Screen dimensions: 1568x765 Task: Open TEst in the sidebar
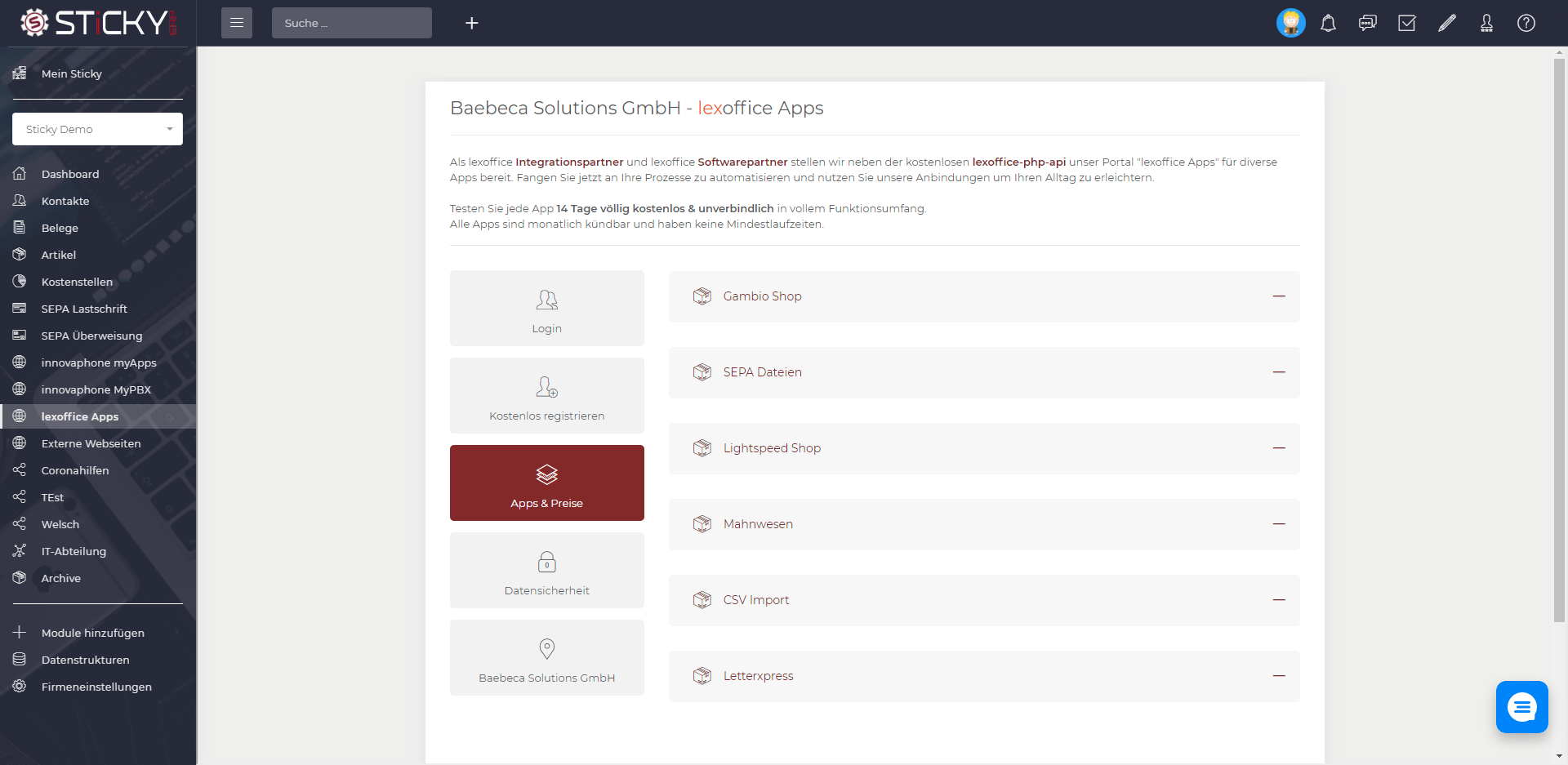[98, 497]
